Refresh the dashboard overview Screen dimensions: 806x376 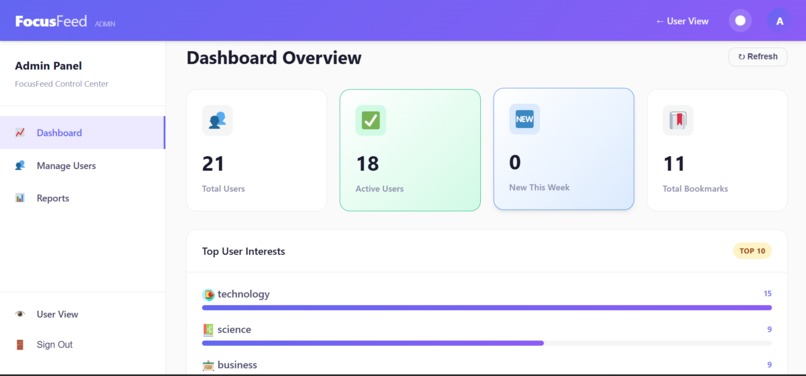point(758,57)
